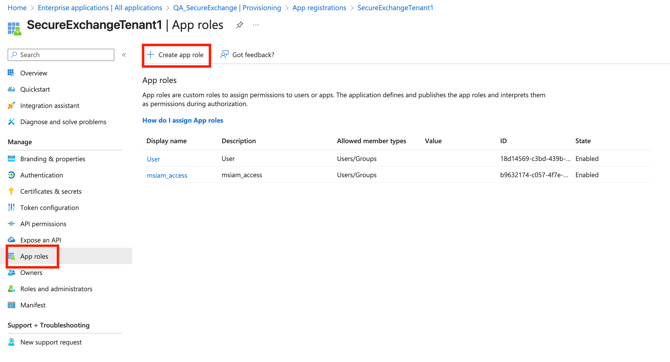Focus the sidebar Search field

pos(61,55)
